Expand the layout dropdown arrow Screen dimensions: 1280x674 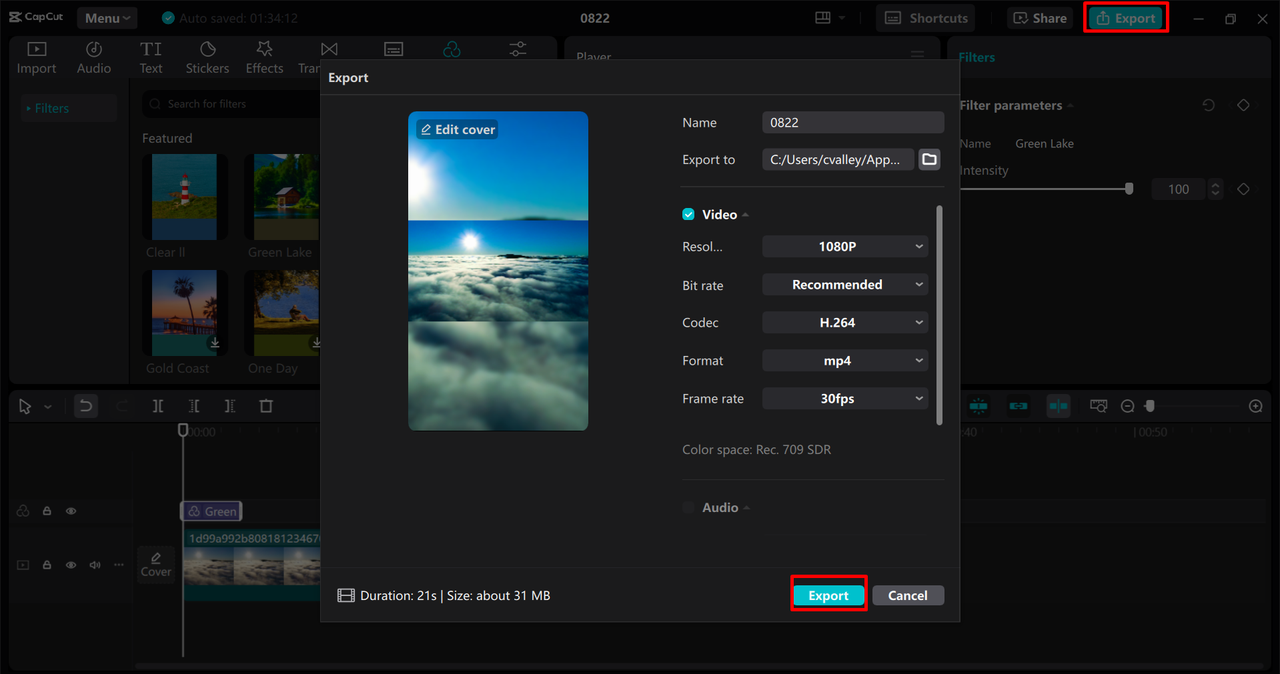click(x=842, y=18)
